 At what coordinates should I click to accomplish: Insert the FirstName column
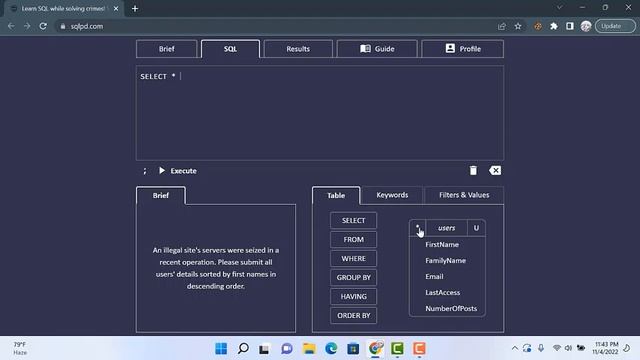point(442,244)
